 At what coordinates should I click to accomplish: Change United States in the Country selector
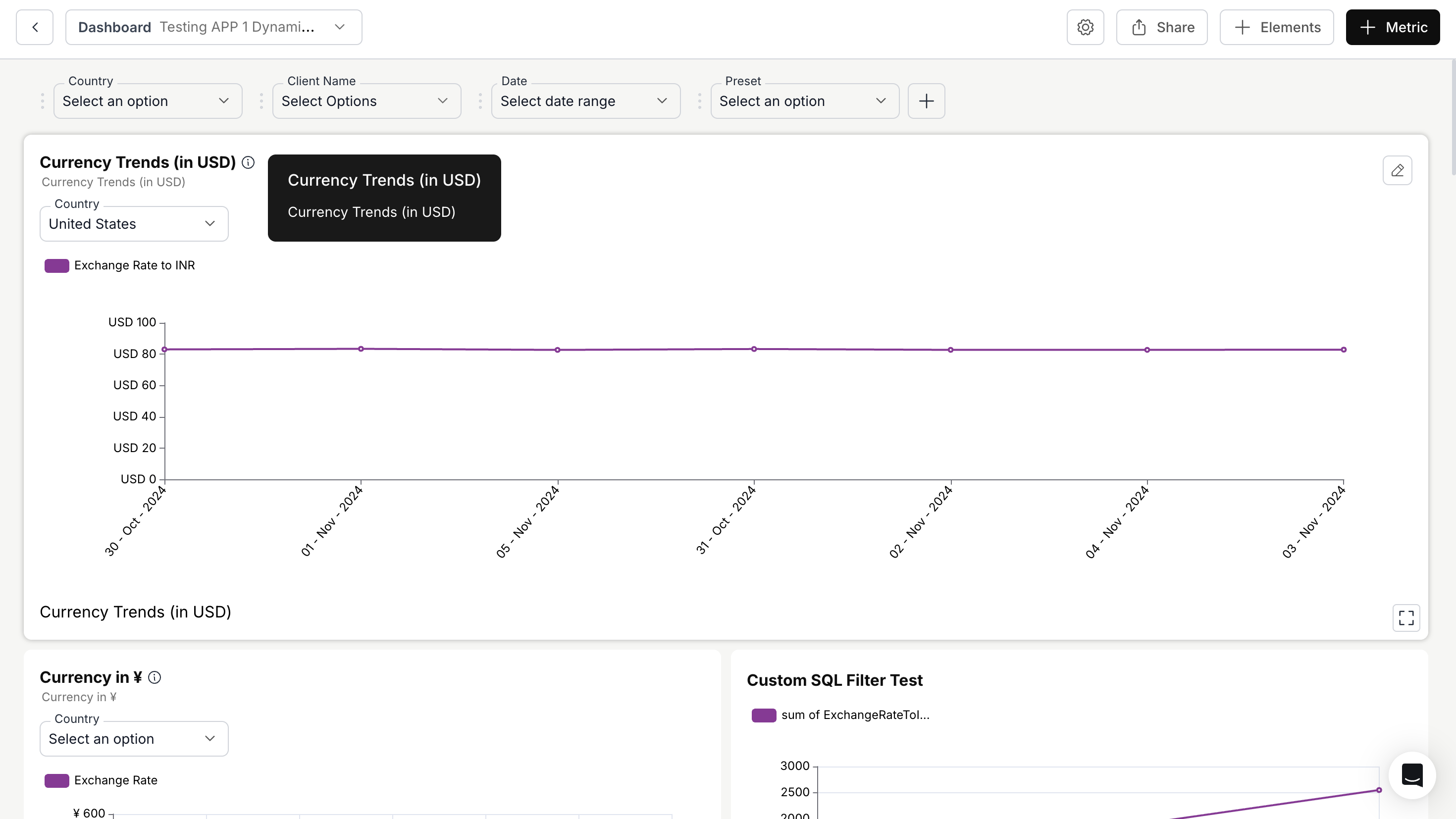133,224
